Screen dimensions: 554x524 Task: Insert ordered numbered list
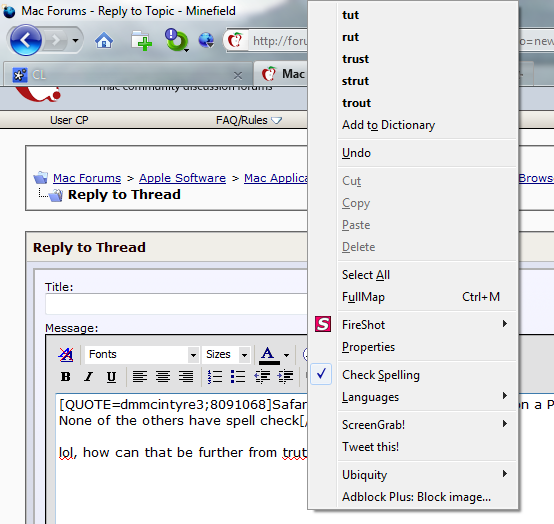point(215,377)
